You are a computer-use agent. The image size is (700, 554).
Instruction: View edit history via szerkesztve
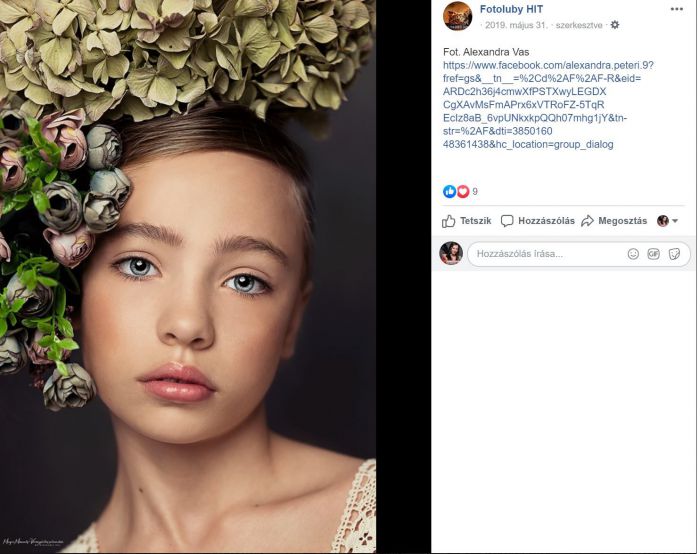[x=579, y=25]
